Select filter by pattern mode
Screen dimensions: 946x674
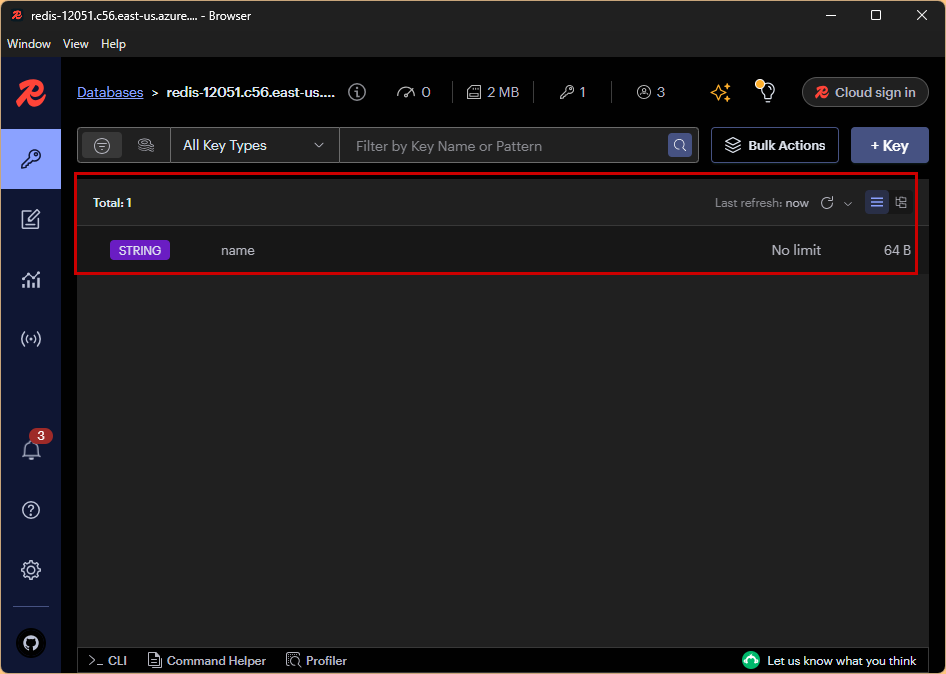pos(102,145)
